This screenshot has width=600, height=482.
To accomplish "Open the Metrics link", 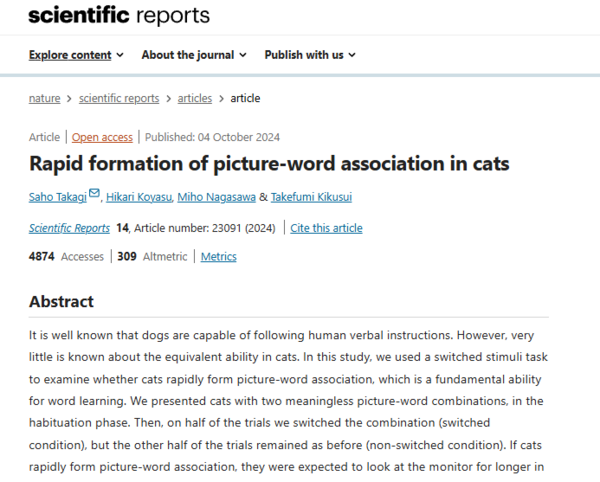I will coord(219,257).
